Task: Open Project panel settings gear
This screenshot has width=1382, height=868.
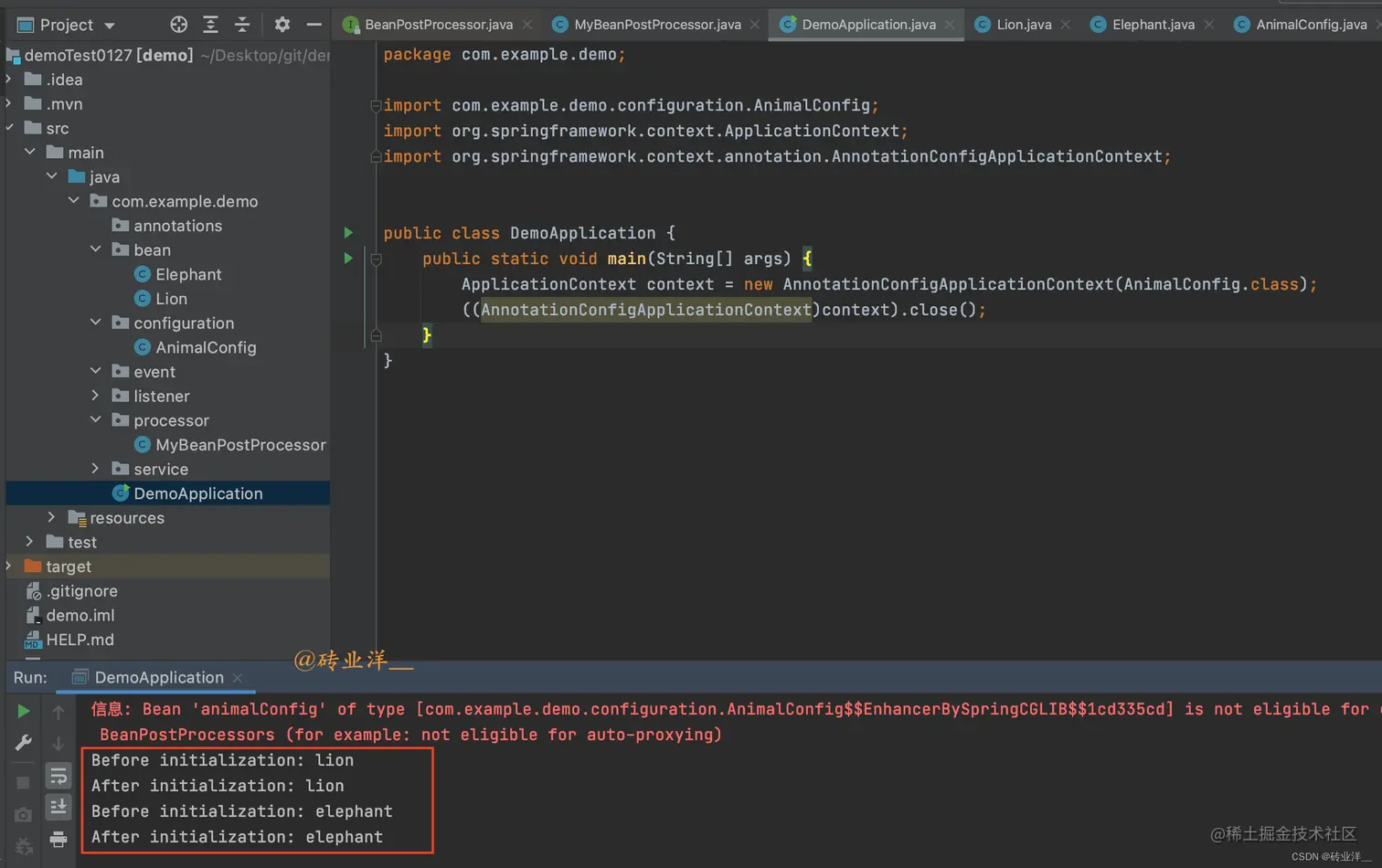Action: click(282, 25)
